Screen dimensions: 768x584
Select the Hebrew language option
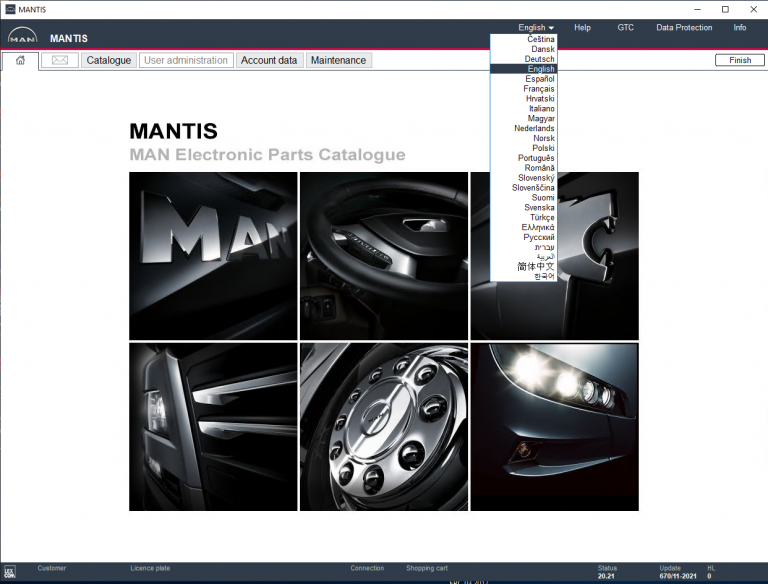pyautogui.click(x=524, y=247)
